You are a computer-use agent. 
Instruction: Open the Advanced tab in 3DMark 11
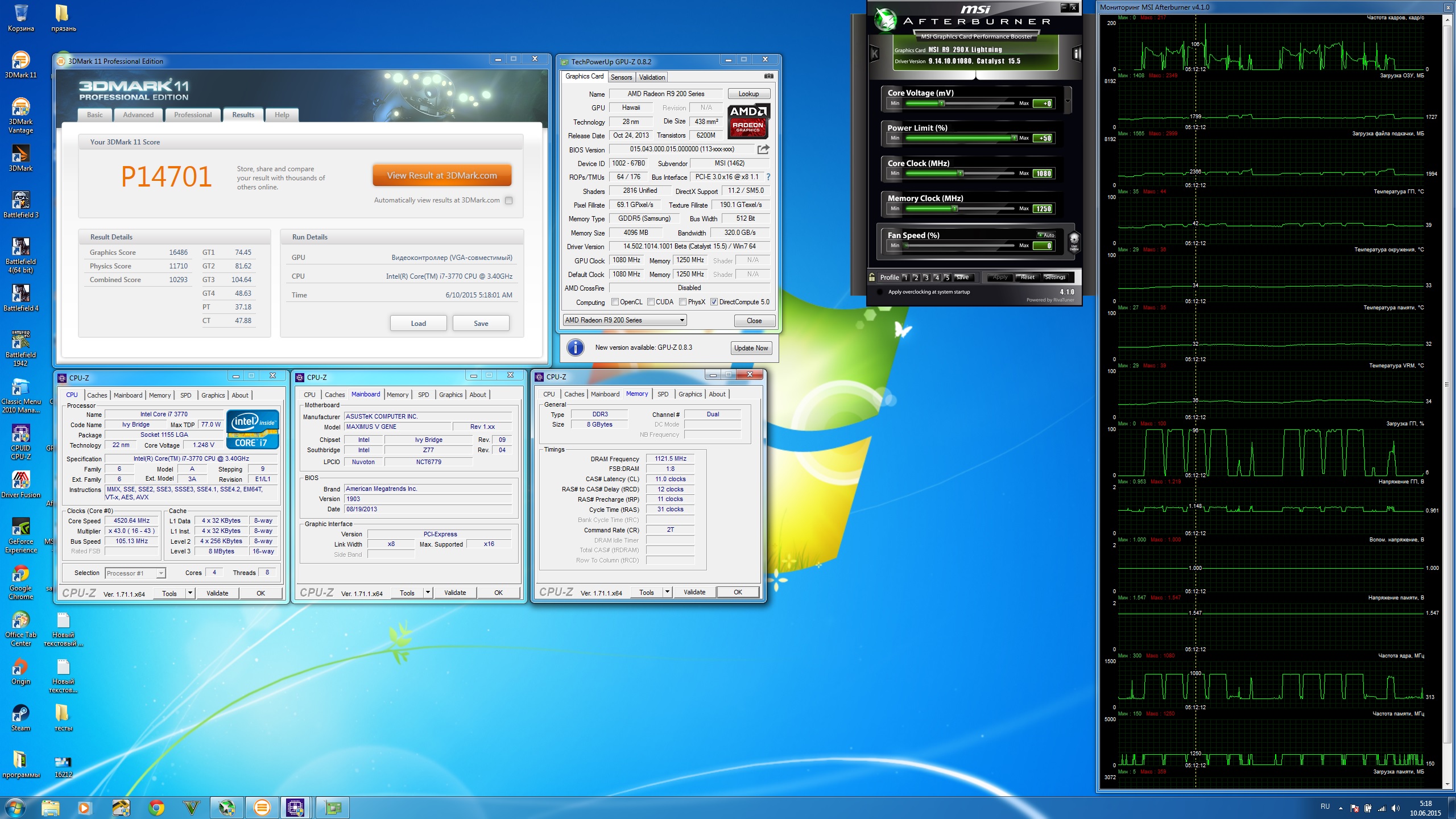coord(138,115)
